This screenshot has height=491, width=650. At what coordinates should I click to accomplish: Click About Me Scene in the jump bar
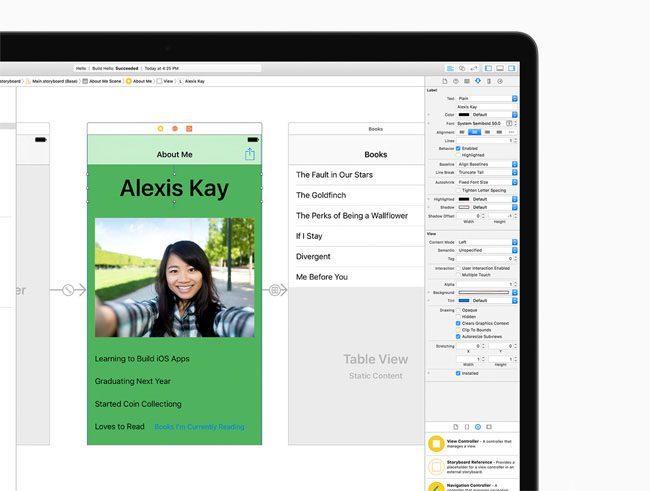pyautogui.click(x=102, y=81)
